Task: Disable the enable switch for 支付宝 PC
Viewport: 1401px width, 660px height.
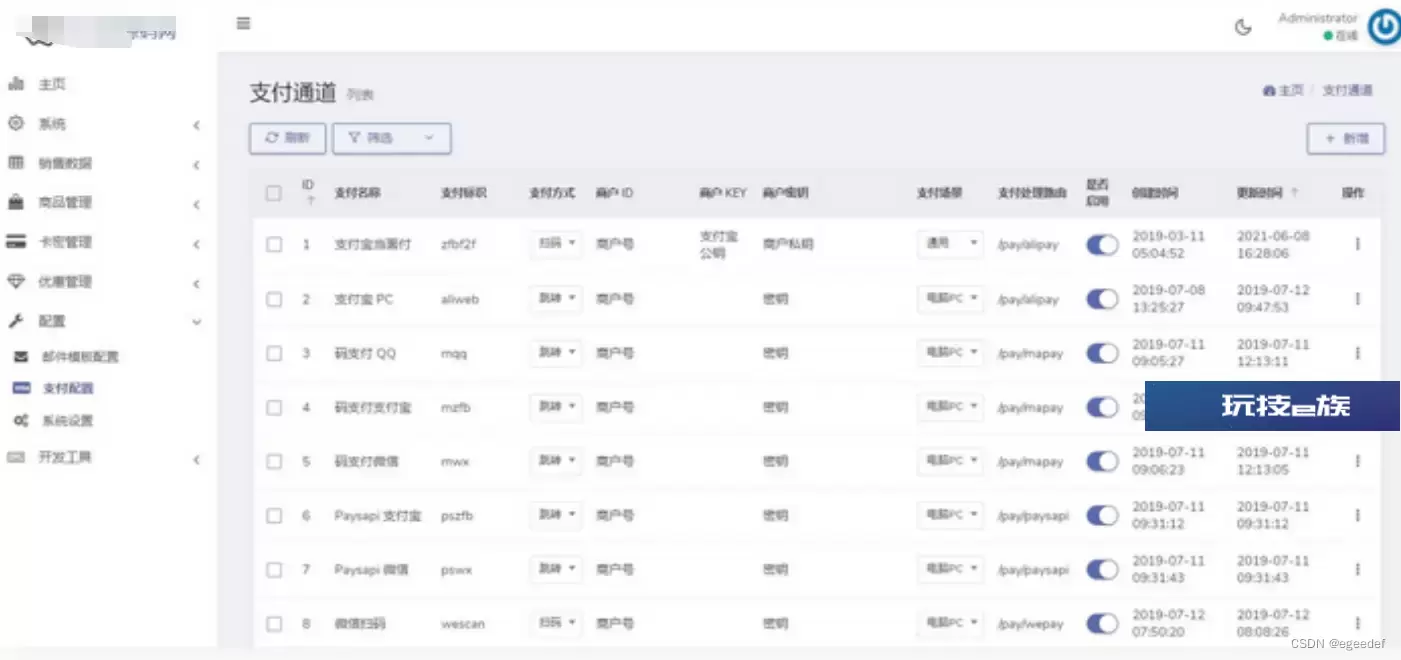Action: click(1102, 299)
